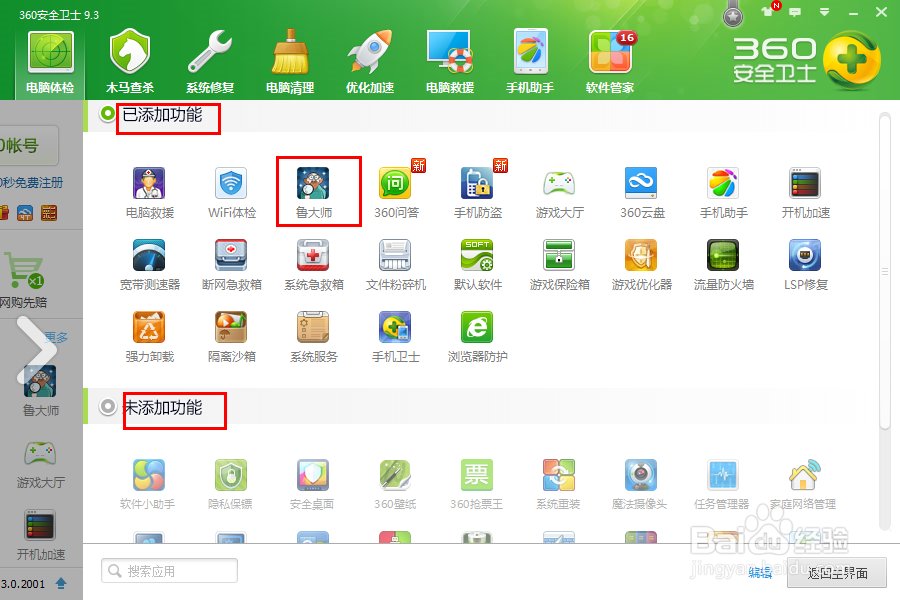
Task: Add 安全桌面 feature
Action: (x=312, y=484)
